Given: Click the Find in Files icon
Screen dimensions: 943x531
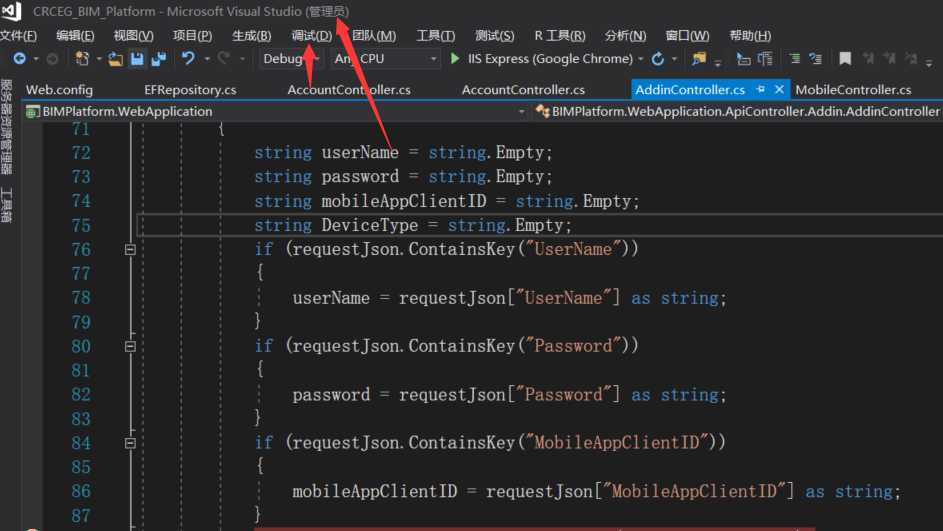Looking at the screenshot, I should pyautogui.click(x=699, y=58).
